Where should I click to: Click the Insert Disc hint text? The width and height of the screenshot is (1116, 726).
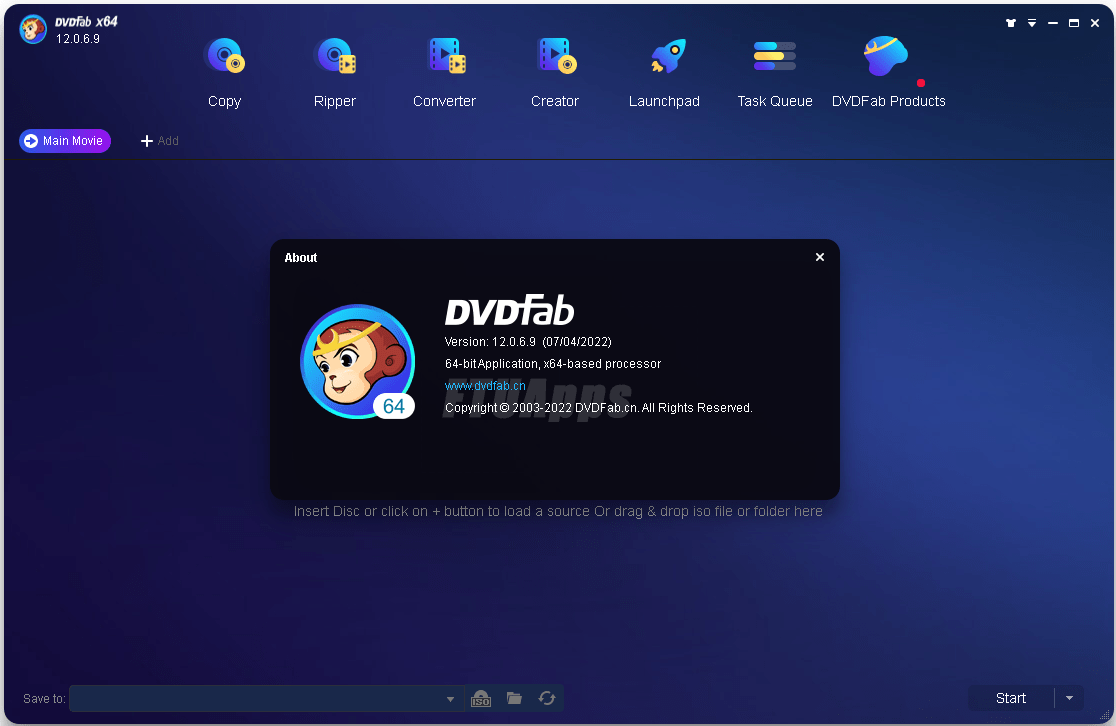pos(558,511)
